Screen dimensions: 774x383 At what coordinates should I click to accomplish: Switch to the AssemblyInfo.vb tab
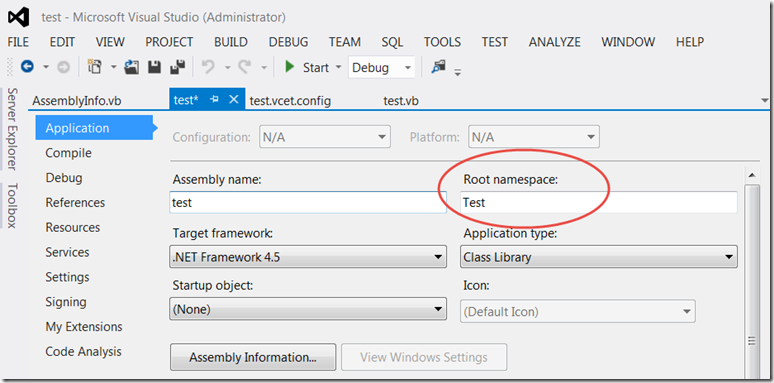click(x=77, y=101)
